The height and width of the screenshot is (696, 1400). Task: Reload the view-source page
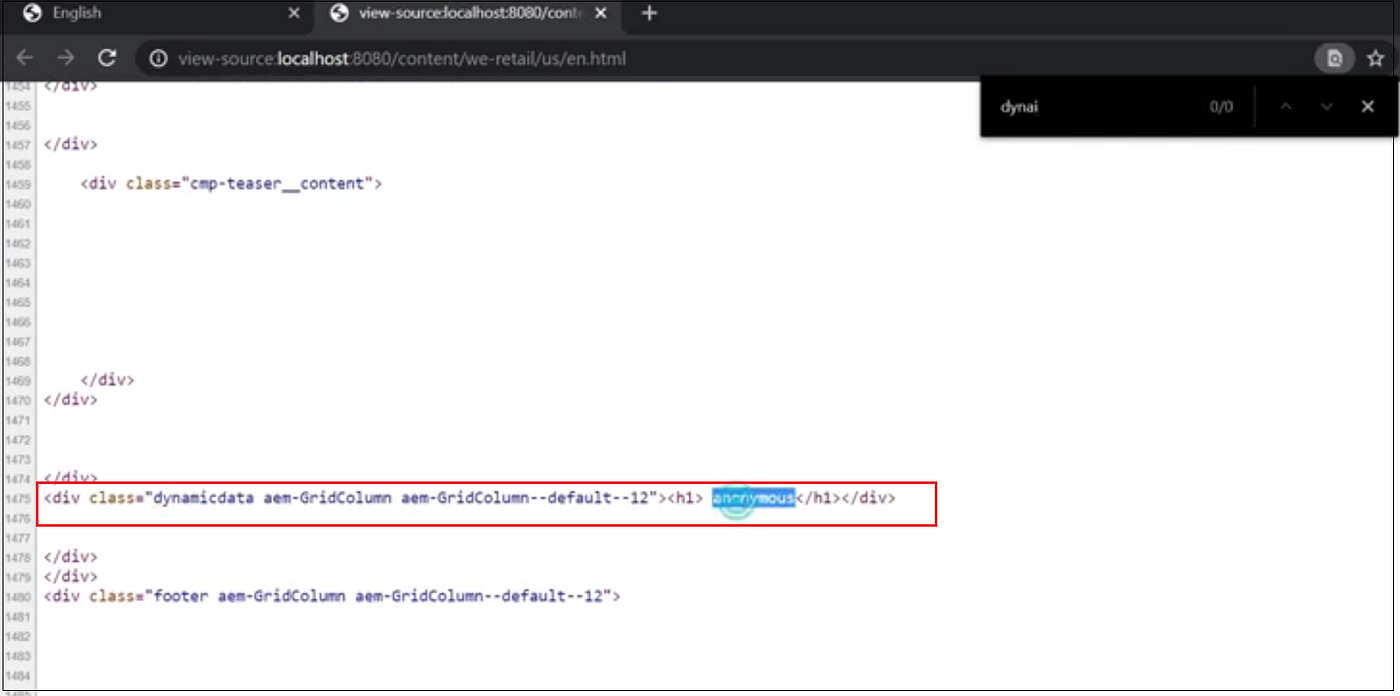coord(107,58)
